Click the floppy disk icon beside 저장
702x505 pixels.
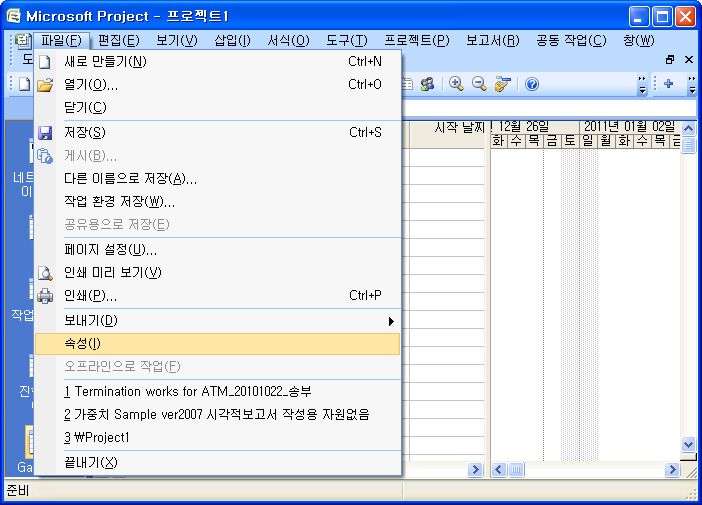pyautogui.click(x=45, y=133)
